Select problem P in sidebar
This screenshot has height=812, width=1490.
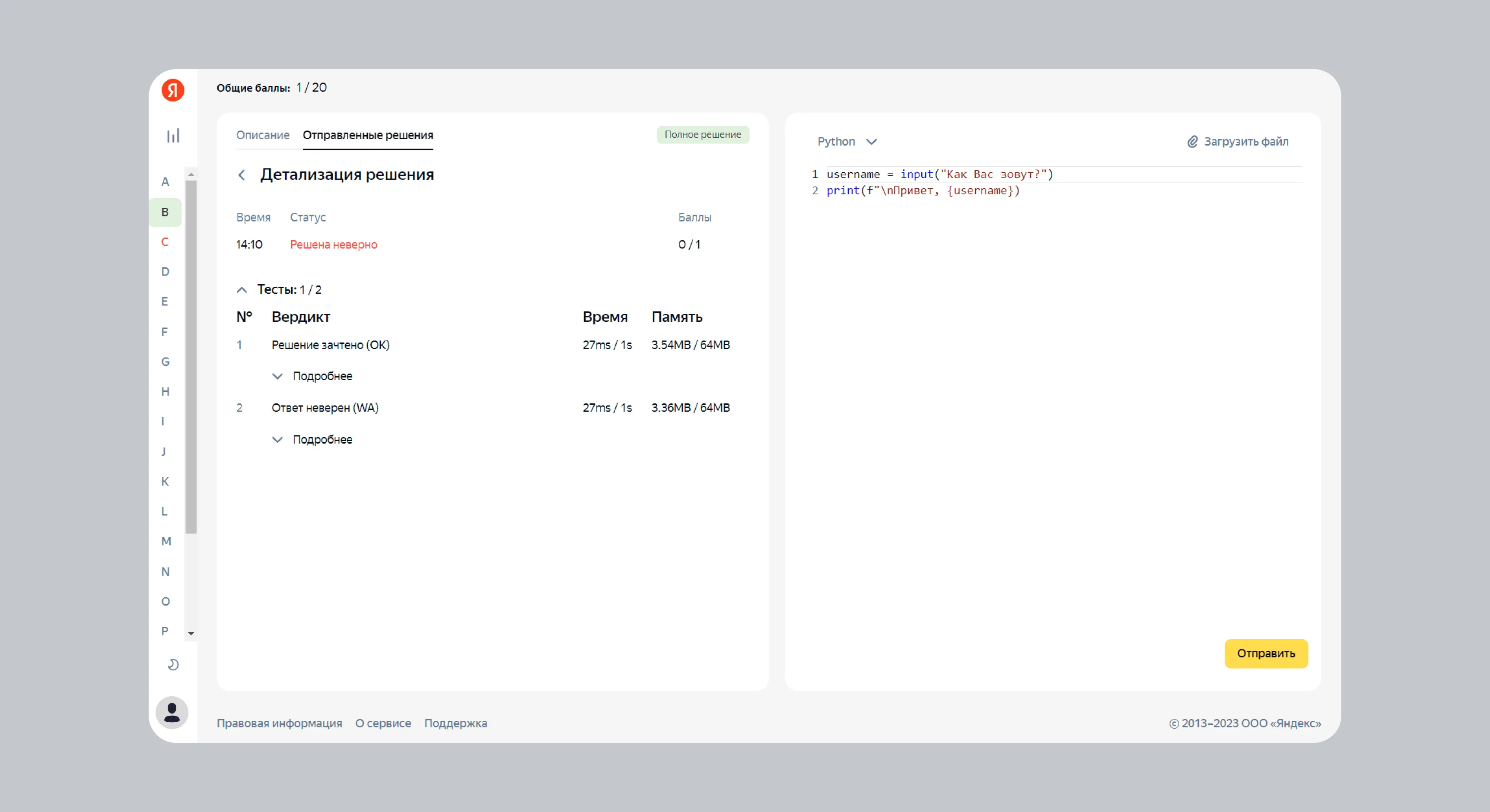tap(165, 631)
